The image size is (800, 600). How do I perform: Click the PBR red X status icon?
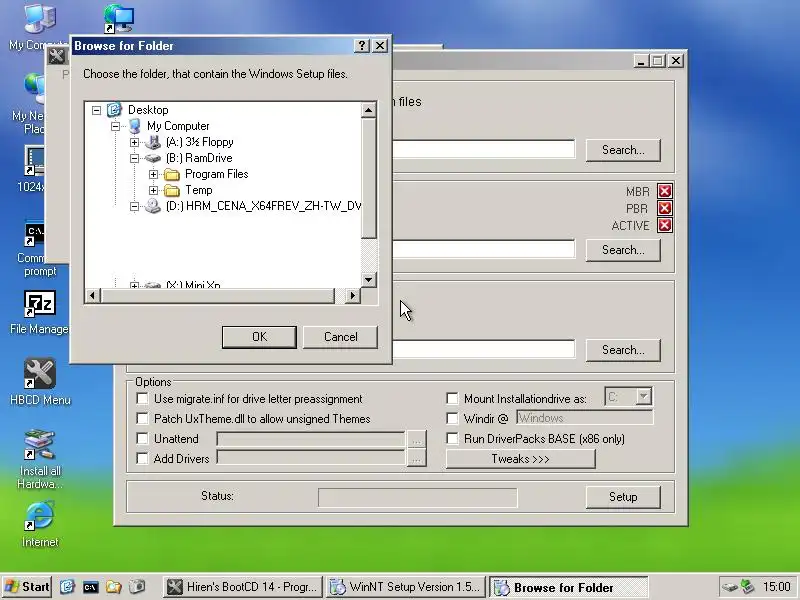[664, 208]
